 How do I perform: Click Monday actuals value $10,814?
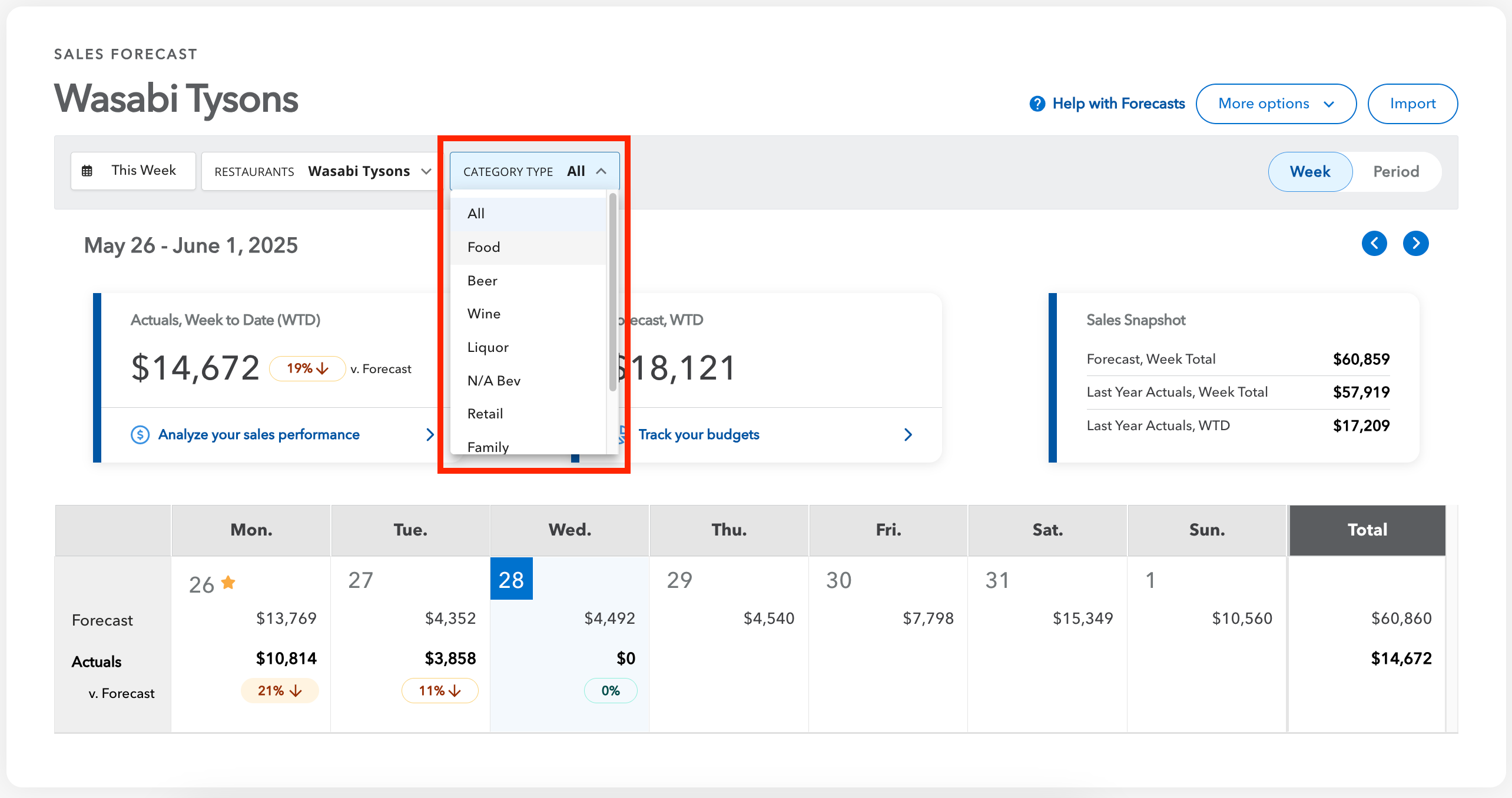click(286, 659)
